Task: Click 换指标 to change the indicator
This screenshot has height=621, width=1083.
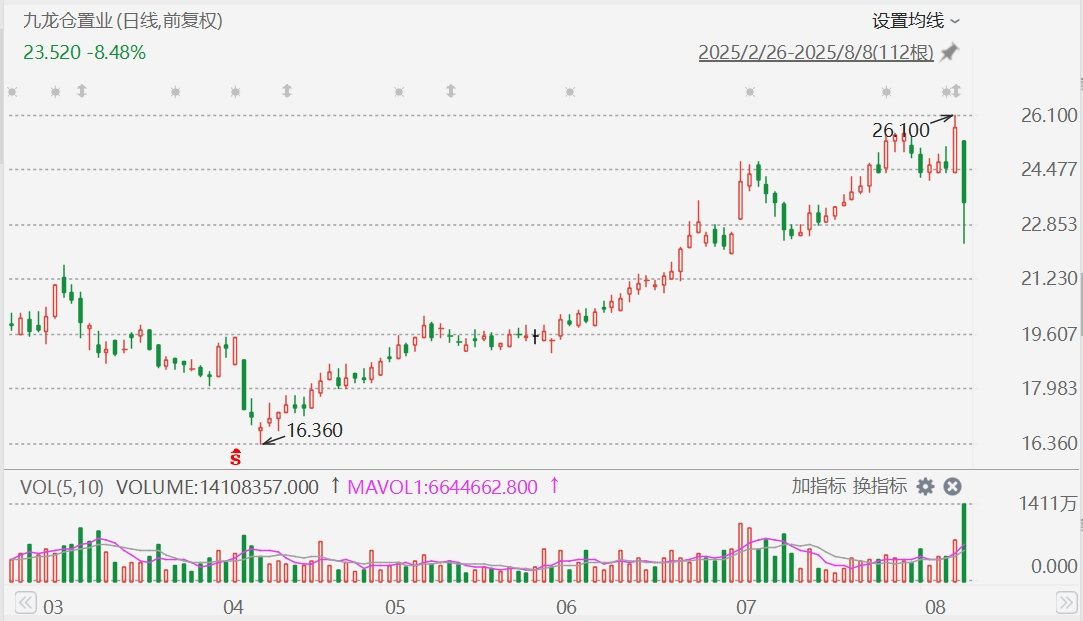Action: pos(879,486)
